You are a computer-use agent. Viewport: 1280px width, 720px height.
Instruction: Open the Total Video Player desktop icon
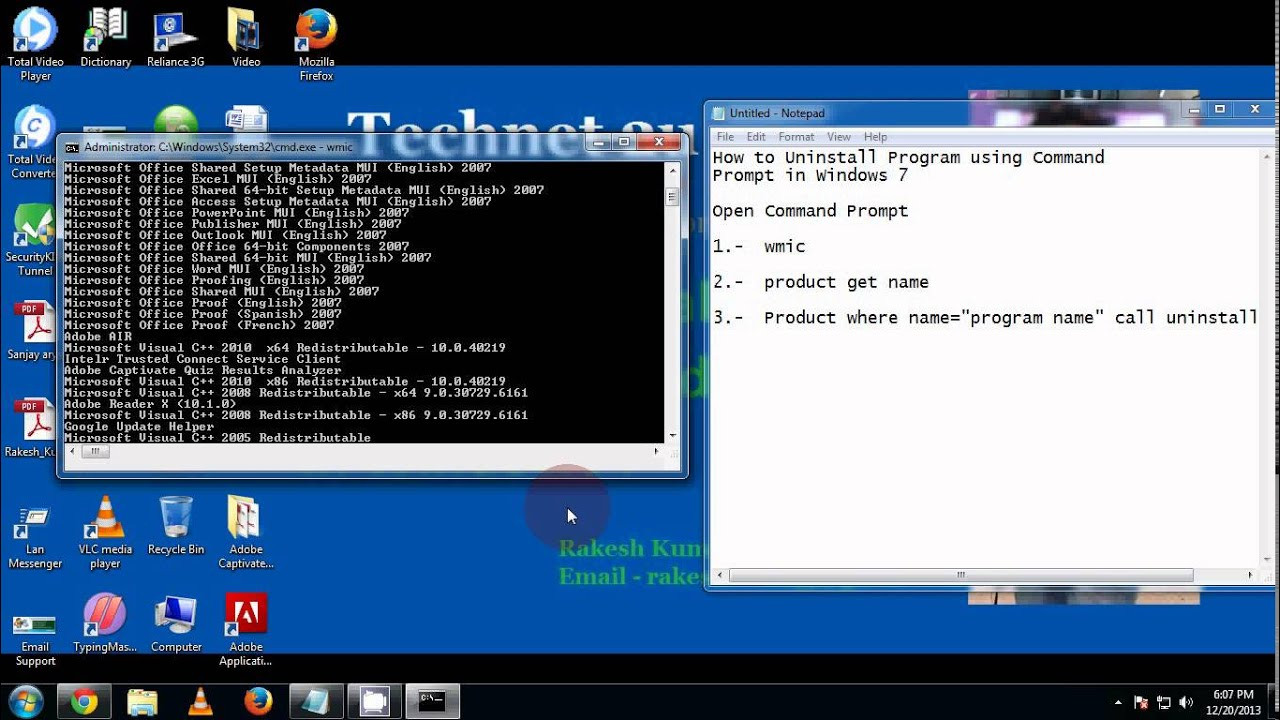(35, 44)
